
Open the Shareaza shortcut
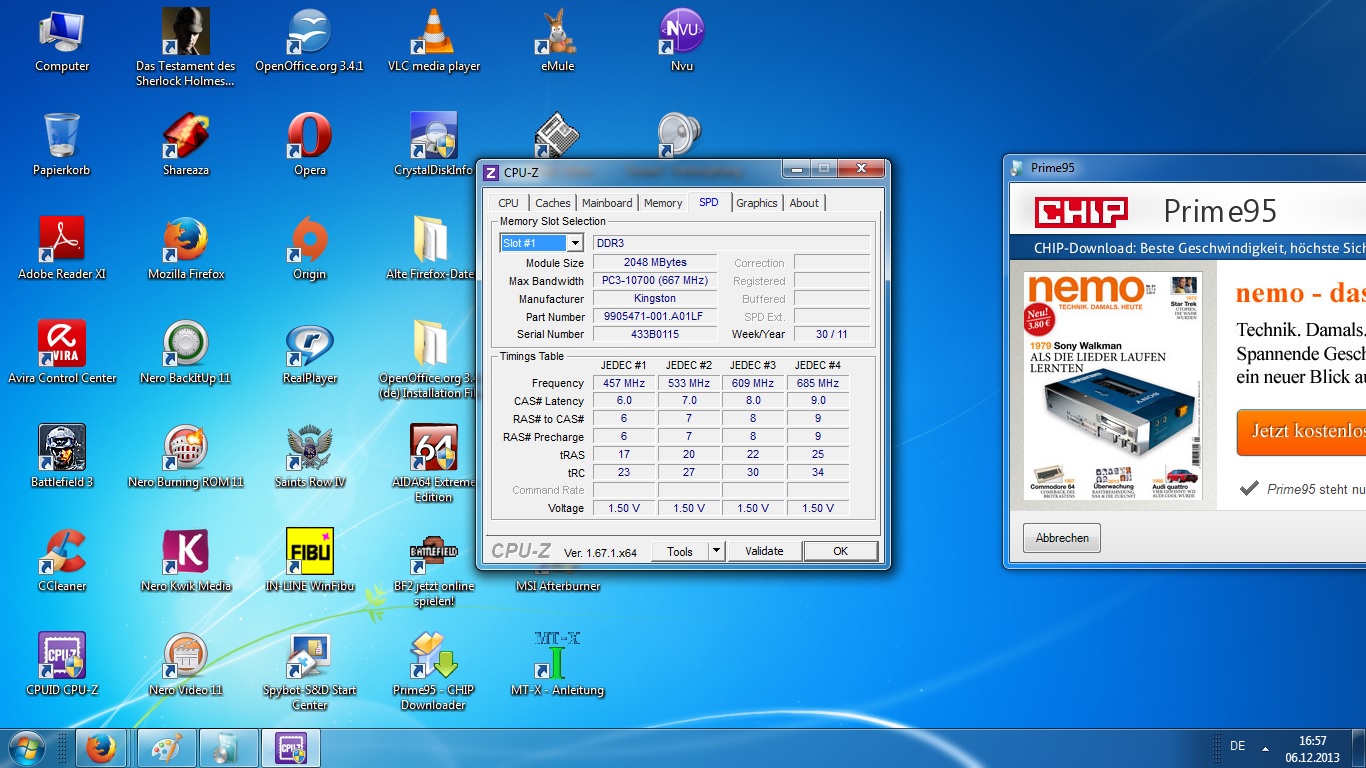pyautogui.click(x=186, y=144)
